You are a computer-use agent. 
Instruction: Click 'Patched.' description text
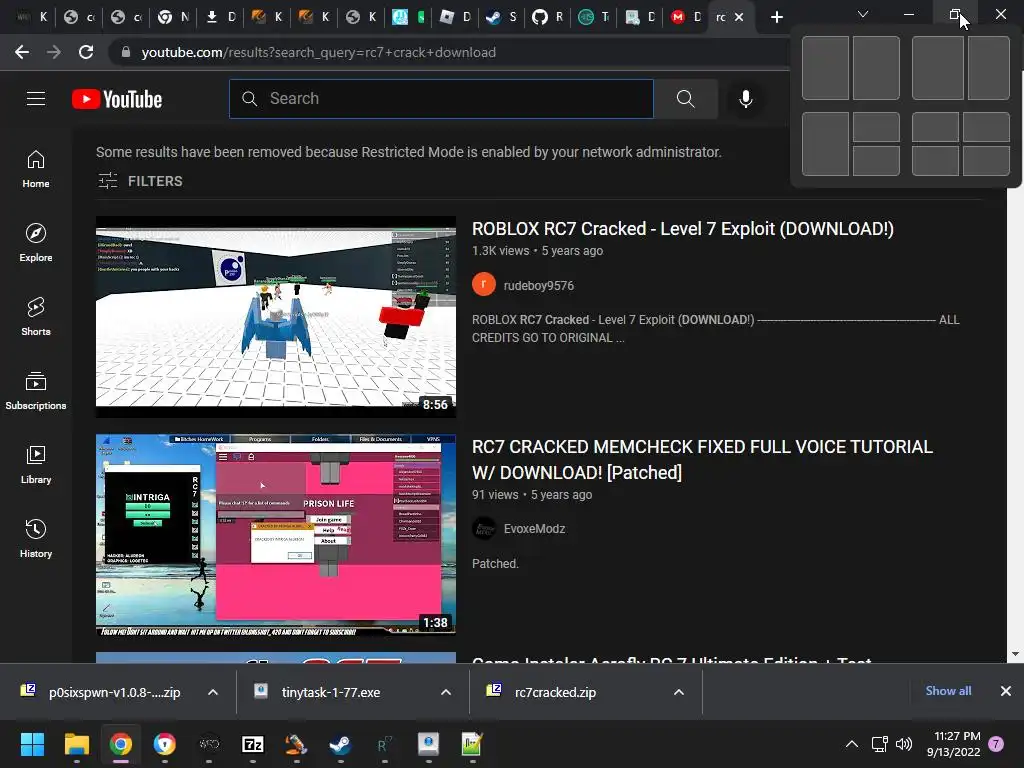tap(495, 564)
